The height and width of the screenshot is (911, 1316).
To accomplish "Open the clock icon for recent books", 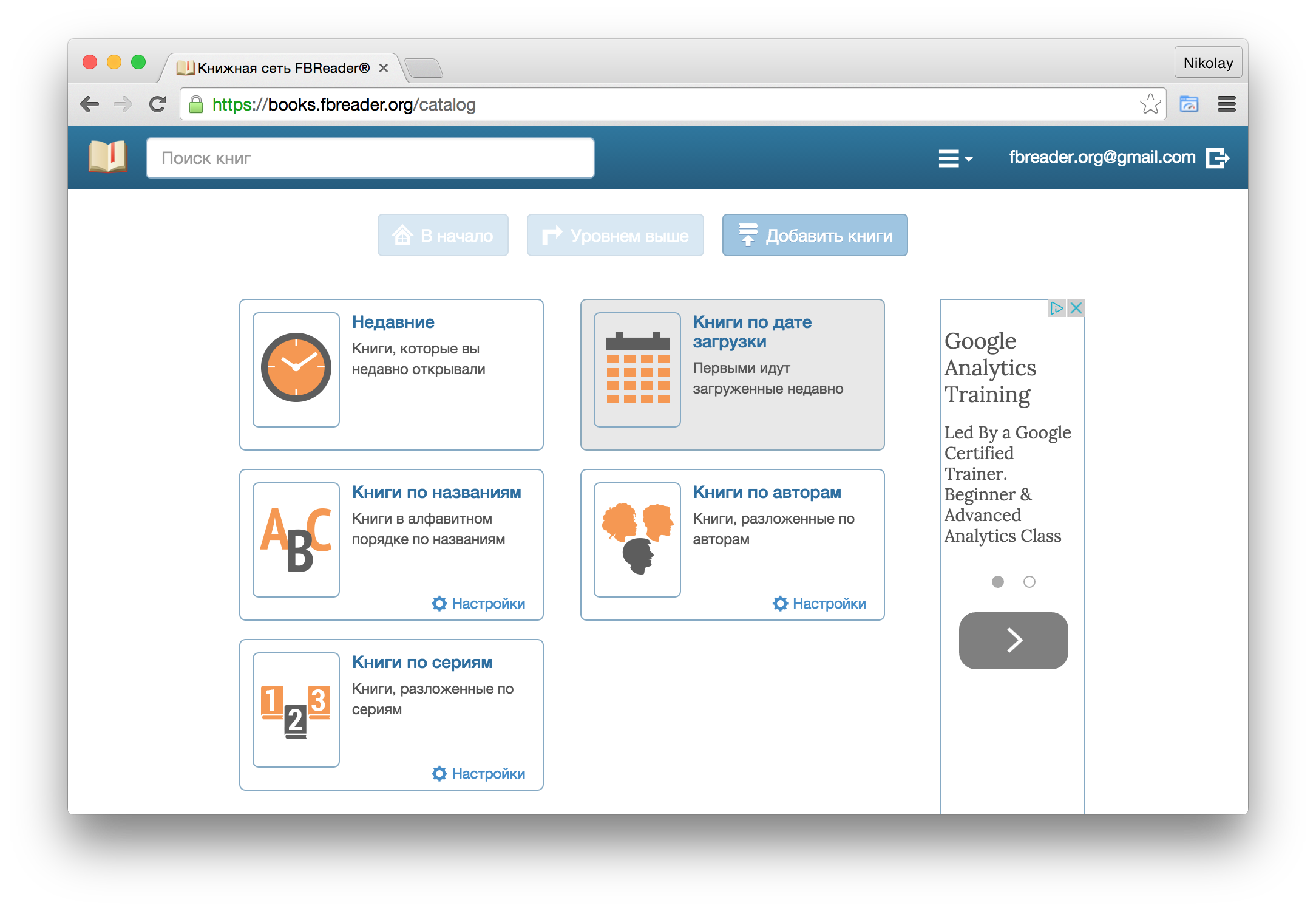I will (296, 369).
